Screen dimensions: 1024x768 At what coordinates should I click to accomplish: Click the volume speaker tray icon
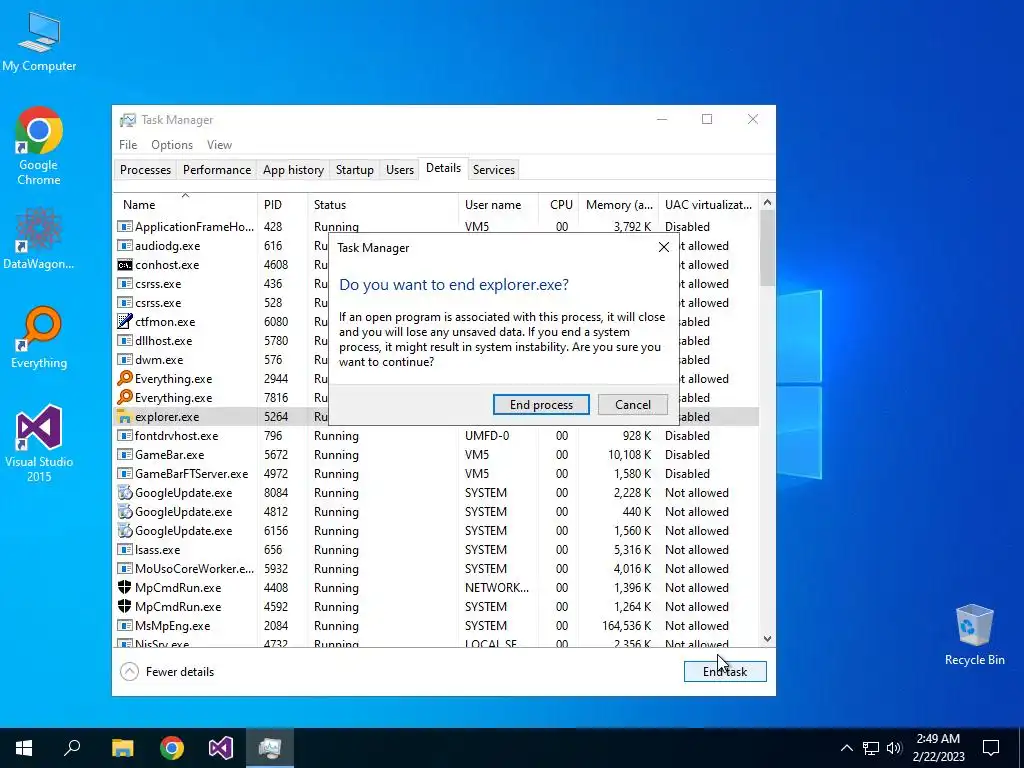(894, 748)
